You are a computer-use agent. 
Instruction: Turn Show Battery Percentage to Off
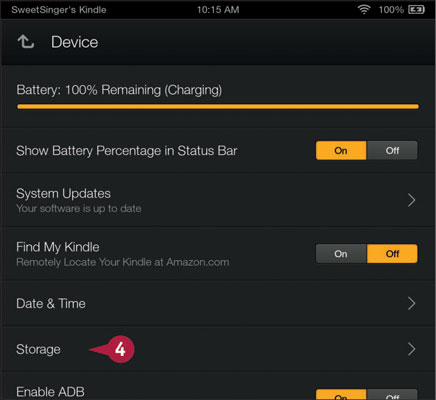click(392, 151)
